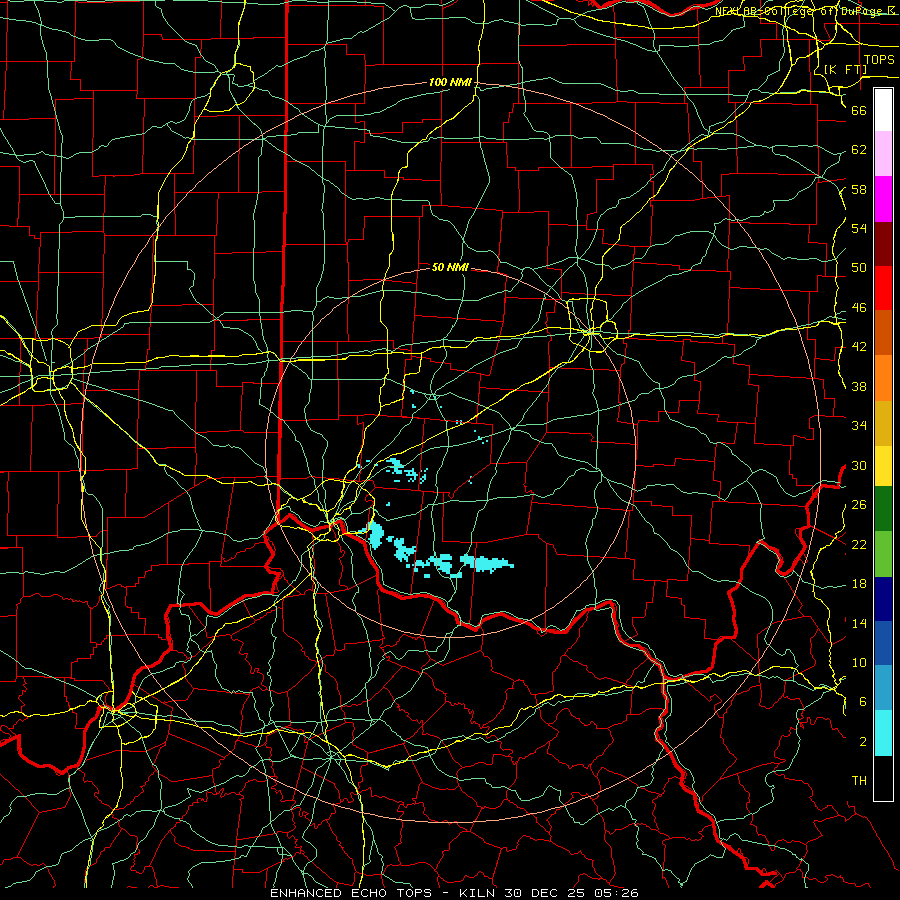Click the legend value "6"

point(863,702)
